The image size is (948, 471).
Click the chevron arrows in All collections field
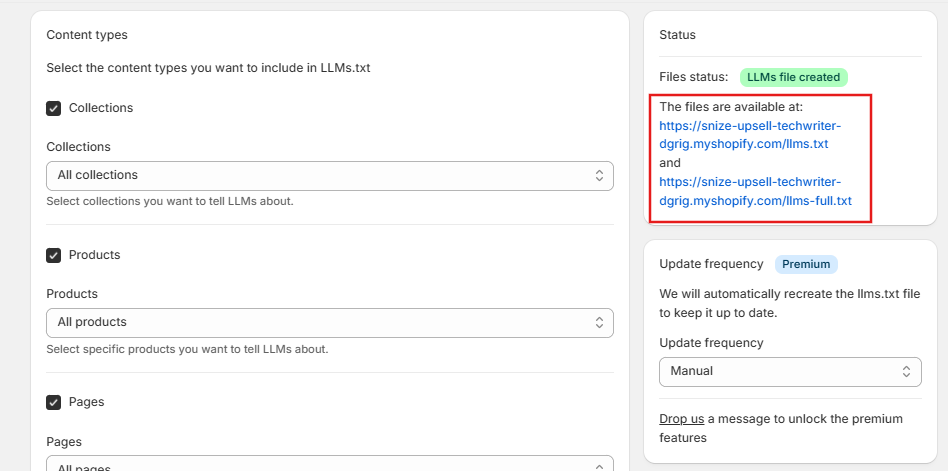point(599,175)
